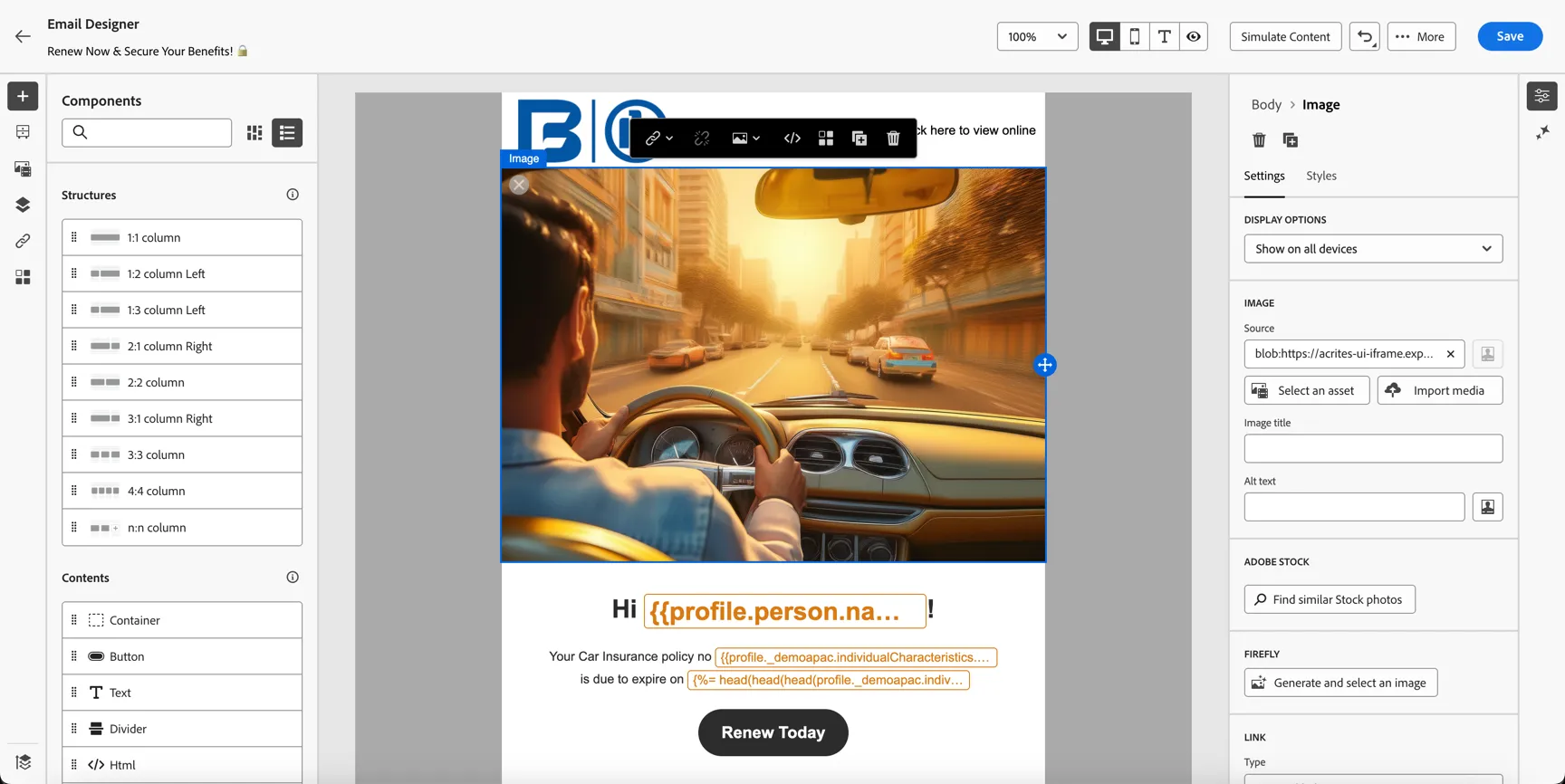Click Select an asset
The height and width of the screenshot is (784, 1565).
tap(1307, 390)
